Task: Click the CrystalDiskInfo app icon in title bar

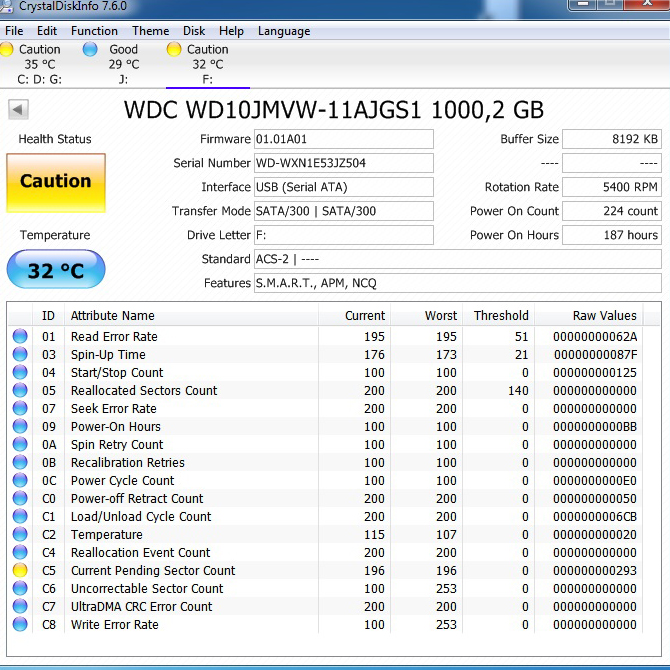Action: 6,6
